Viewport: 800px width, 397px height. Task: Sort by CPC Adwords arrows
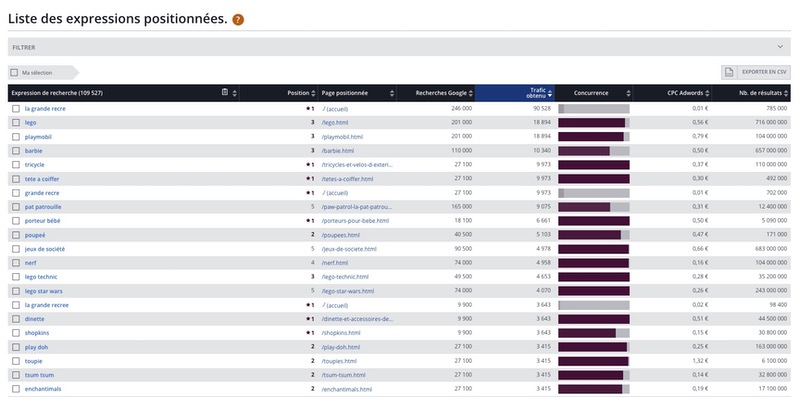click(707, 93)
